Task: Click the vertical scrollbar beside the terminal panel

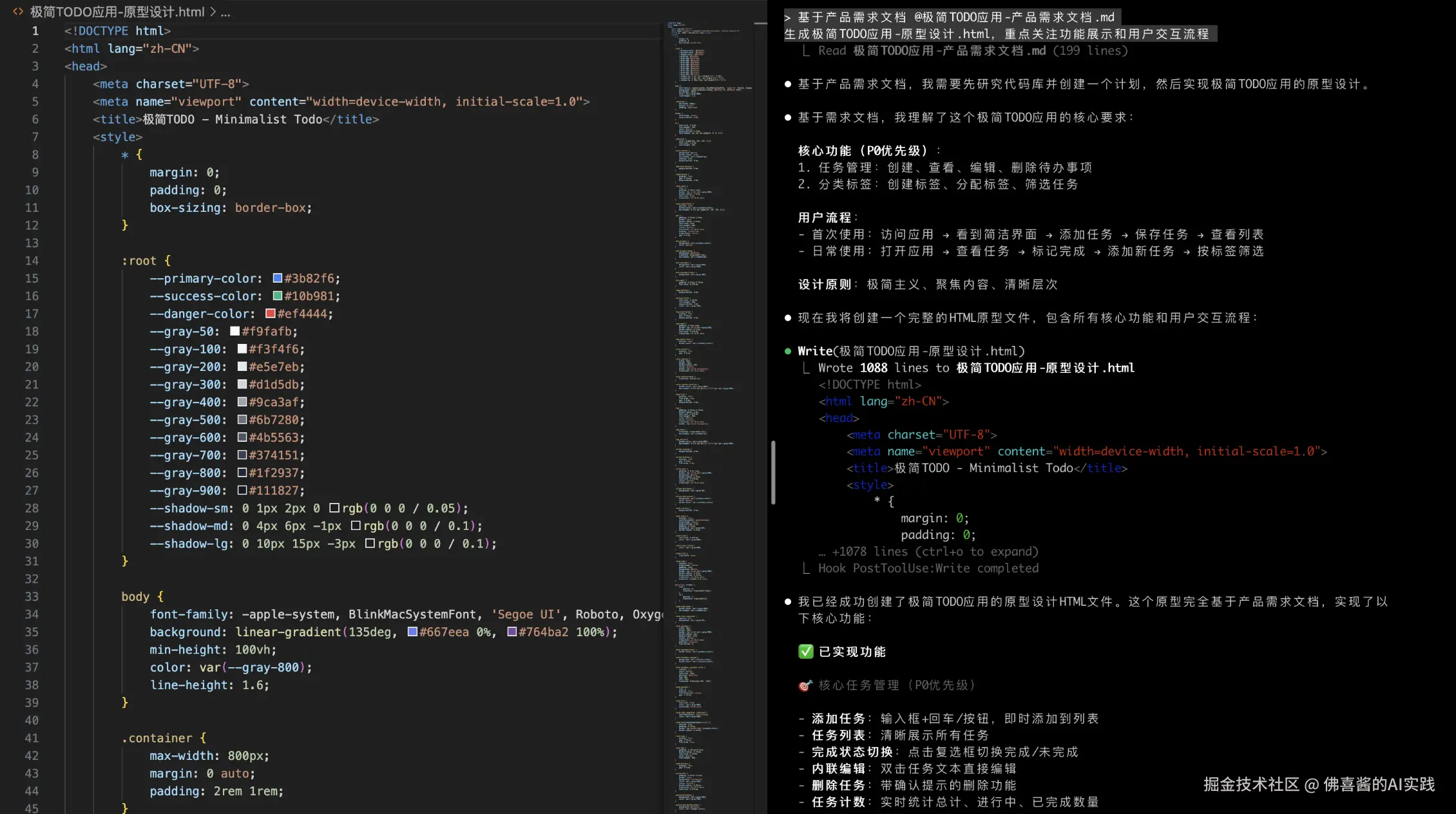Action: [x=772, y=473]
